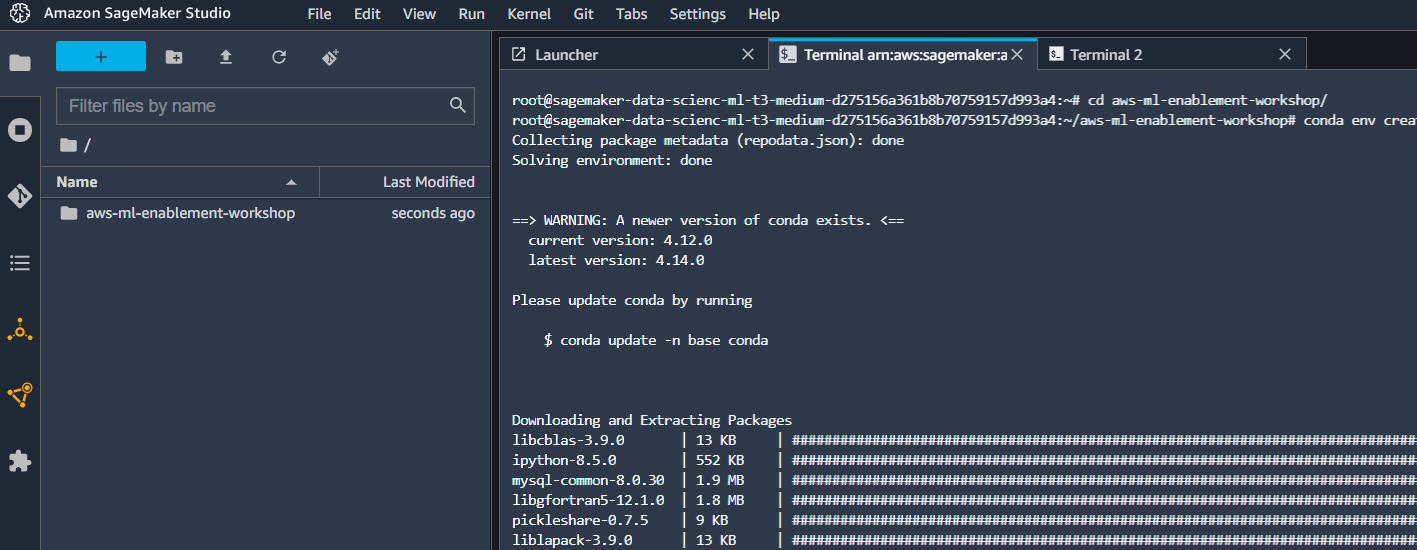This screenshot has height=550, width=1417.
Task: Open the Tabs menu
Action: point(631,14)
